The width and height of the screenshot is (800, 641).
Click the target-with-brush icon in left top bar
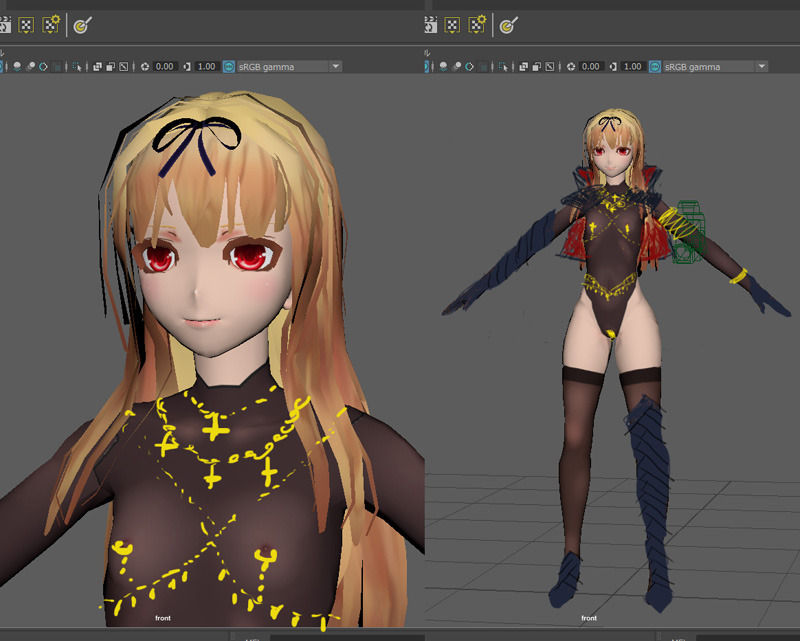pos(83,24)
